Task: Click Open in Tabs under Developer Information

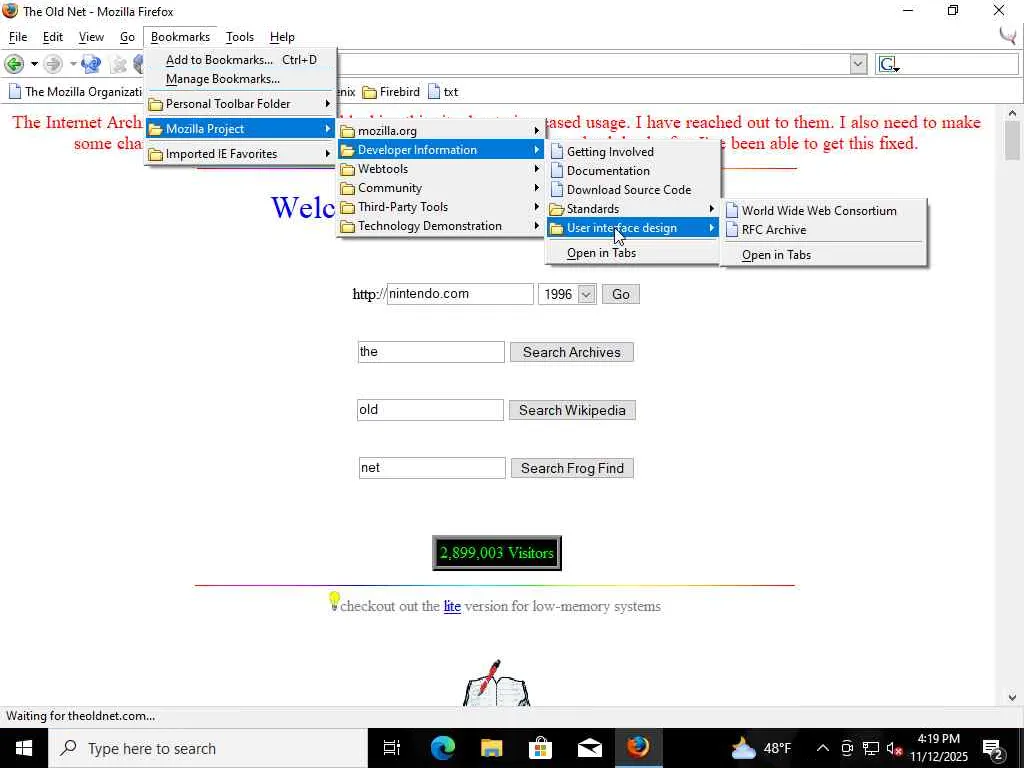Action: [633, 253]
